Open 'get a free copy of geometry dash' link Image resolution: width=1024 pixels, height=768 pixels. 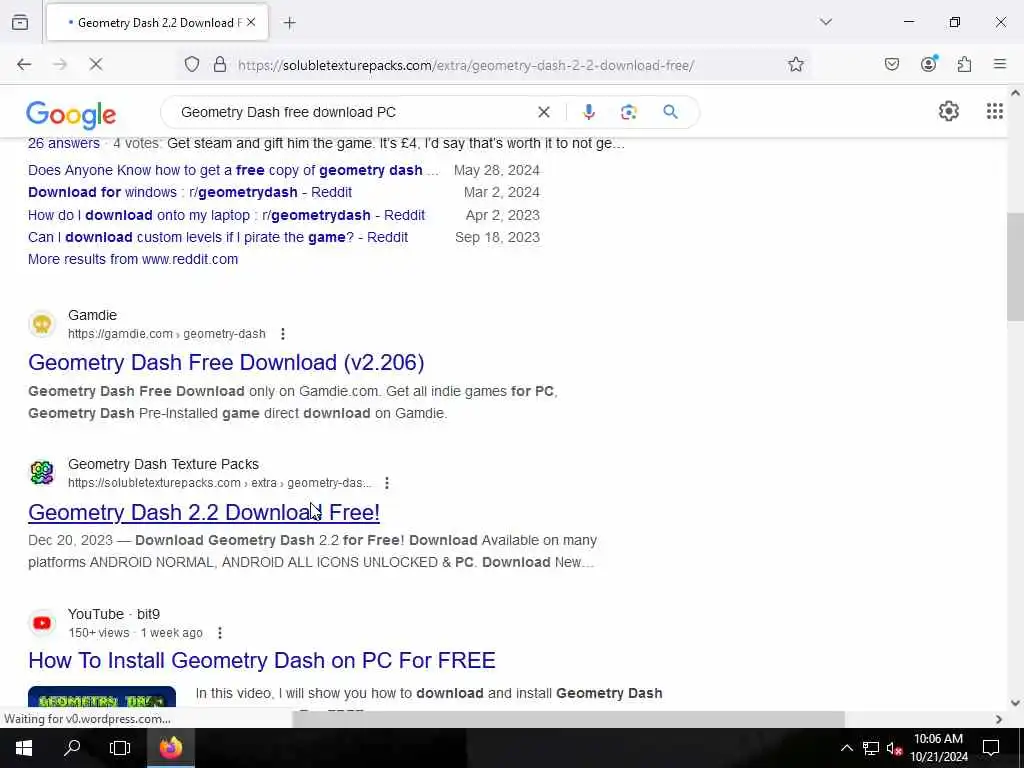click(x=233, y=170)
